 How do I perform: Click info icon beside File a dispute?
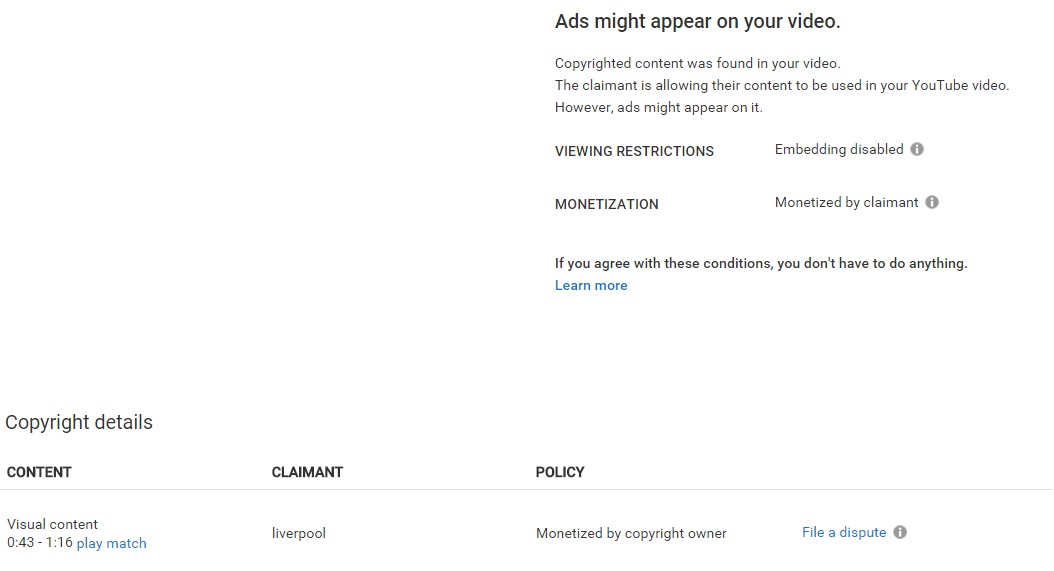click(x=900, y=533)
